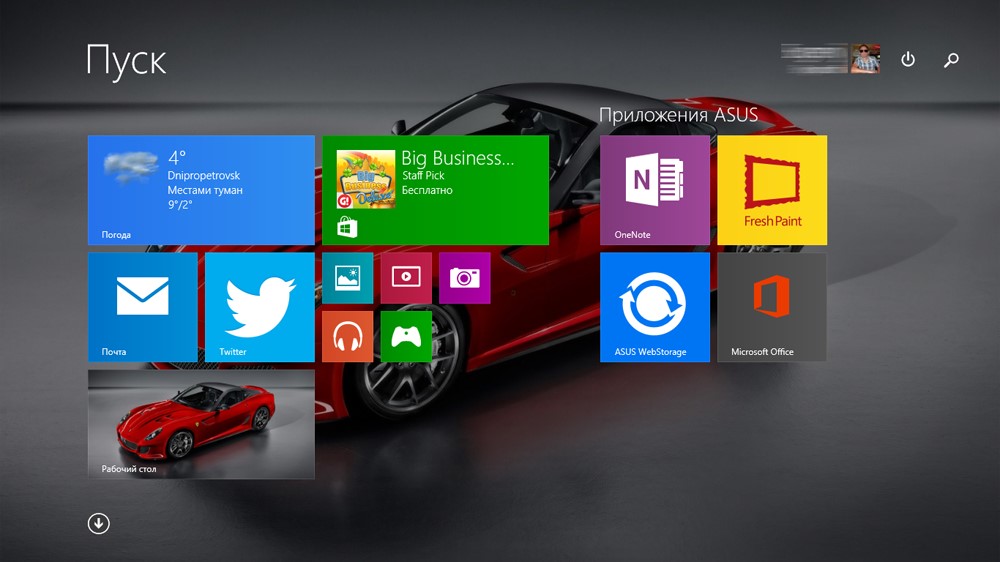Click the user account picture
Screen dimensions: 1000x562
865,59
